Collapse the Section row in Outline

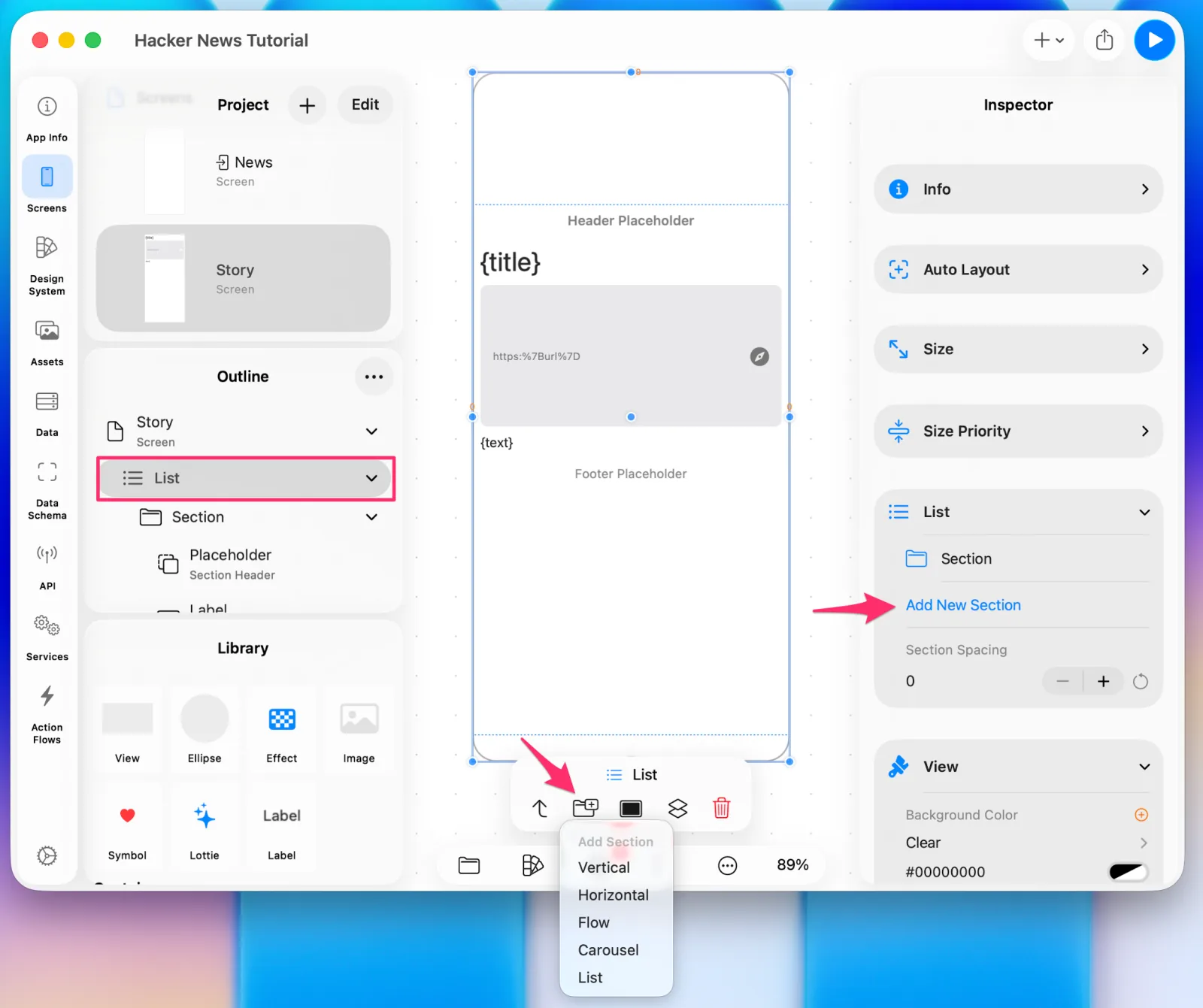click(371, 517)
